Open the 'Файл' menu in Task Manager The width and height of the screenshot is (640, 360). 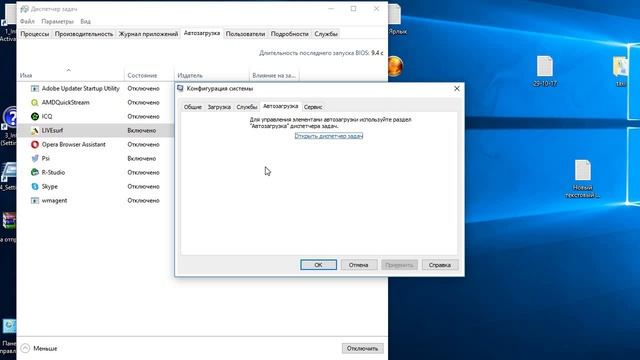click(x=27, y=21)
